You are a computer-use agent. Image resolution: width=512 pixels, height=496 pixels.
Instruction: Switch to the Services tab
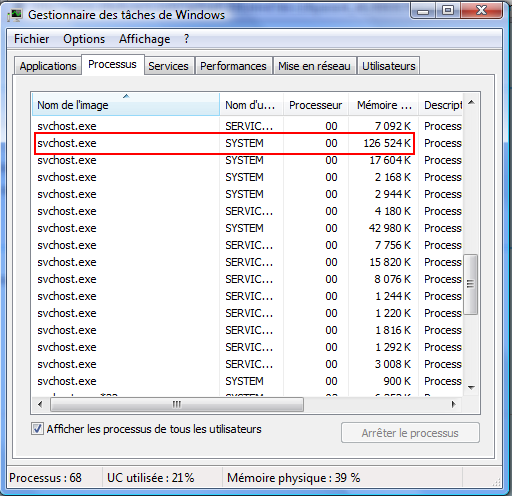point(168,66)
